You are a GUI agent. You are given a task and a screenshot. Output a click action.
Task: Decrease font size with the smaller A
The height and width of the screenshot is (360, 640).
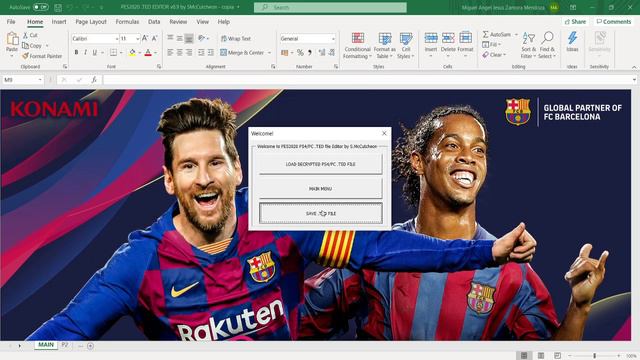click(x=154, y=38)
